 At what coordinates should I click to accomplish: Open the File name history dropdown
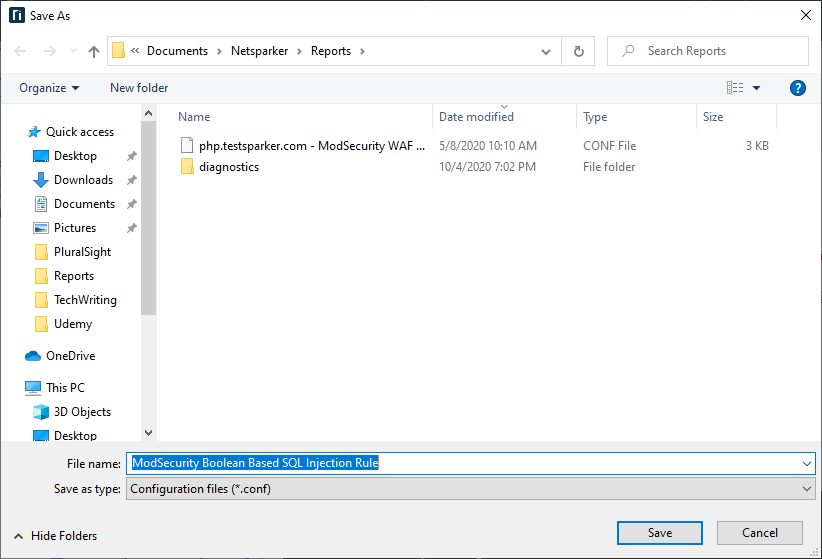point(807,463)
